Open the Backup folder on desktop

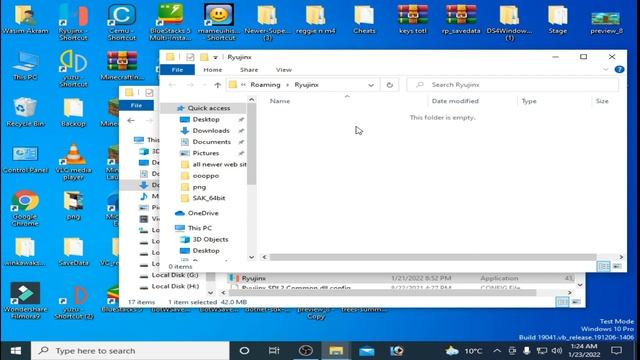(73, 112)
